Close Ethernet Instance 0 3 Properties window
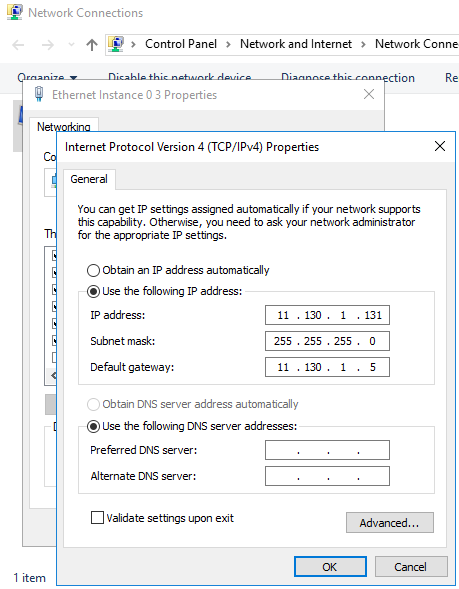The height and width of the screenshot is (589, 459). (x=369, y=94)
